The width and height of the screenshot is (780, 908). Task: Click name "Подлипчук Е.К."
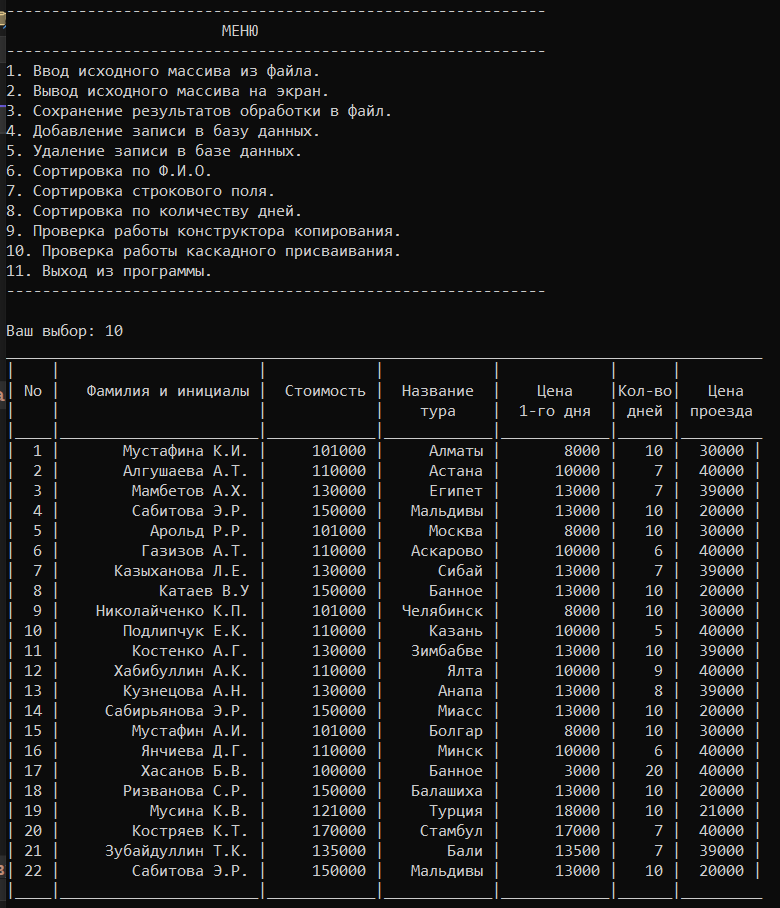pos(185,631)
